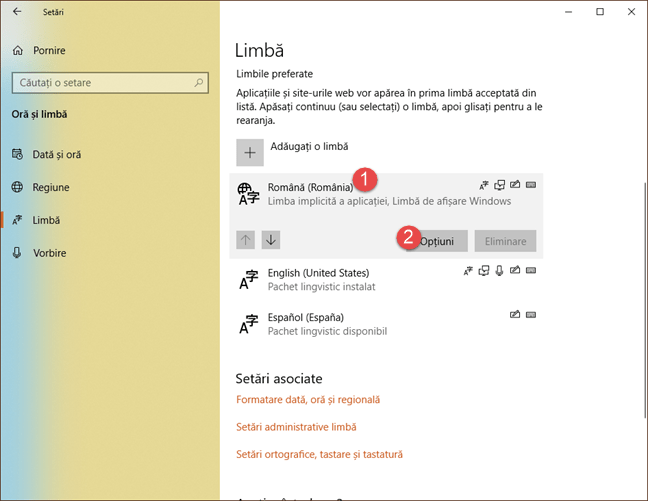The height and width of the screenshot is (501, 648).
Task: Click speech recognition microphone icon in English row
Action: pyautogui.click(x=499, y=271)
